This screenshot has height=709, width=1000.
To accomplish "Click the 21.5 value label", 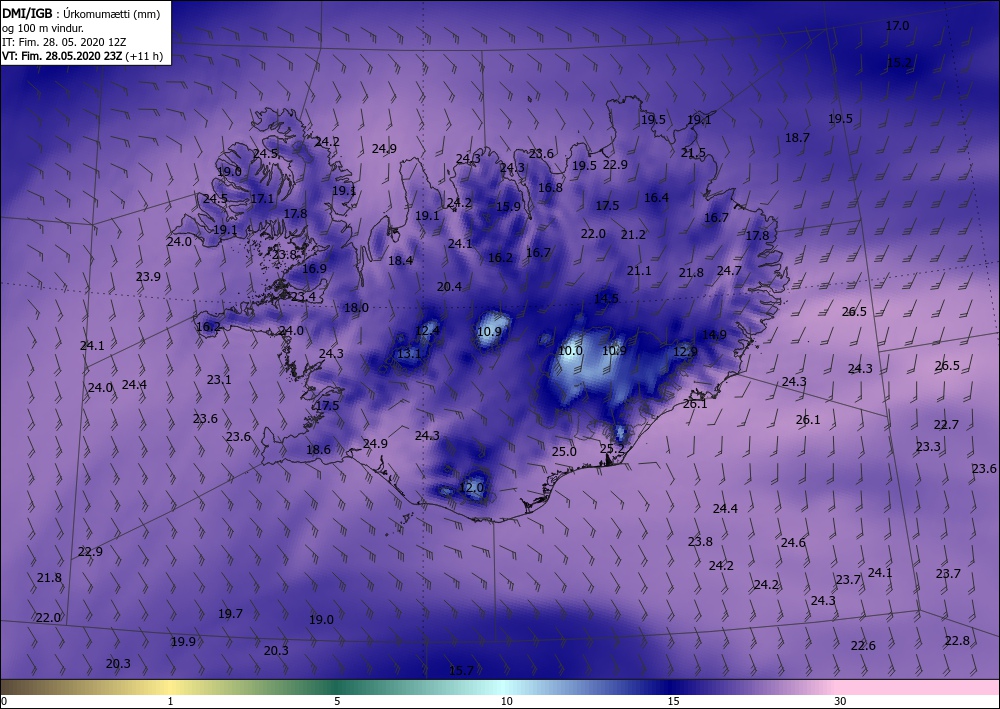I will [693, 152].
